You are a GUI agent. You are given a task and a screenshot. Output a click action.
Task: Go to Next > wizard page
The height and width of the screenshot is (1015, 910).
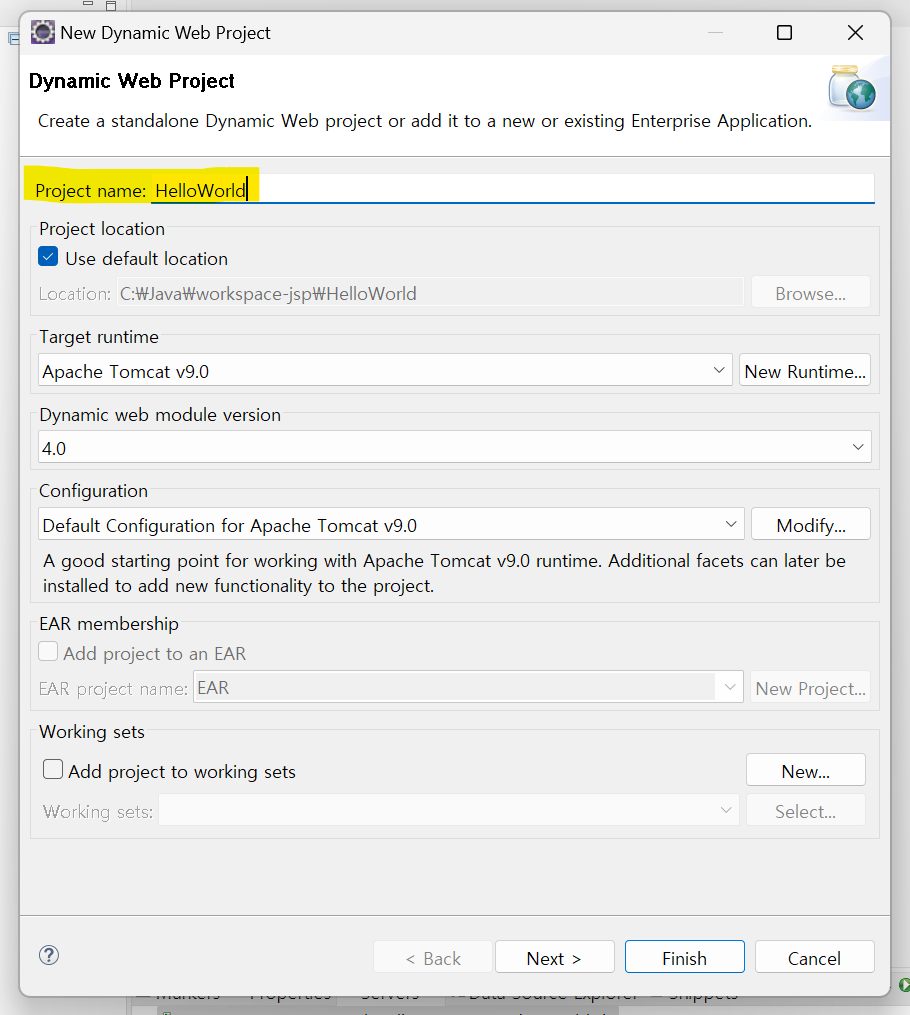(x=555, y=957)
